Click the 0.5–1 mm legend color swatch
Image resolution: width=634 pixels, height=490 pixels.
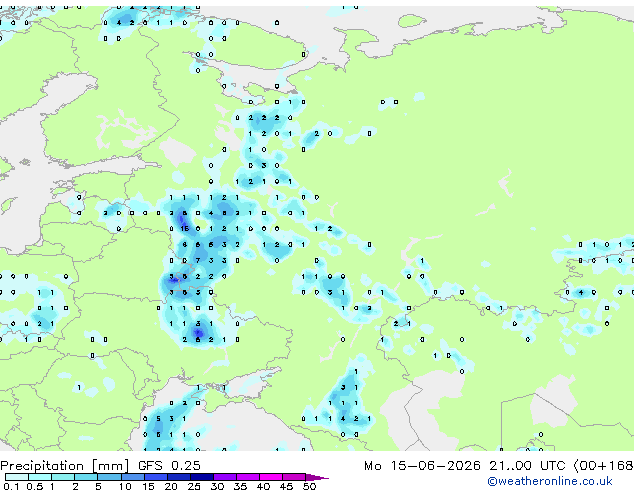pos(40,477)
